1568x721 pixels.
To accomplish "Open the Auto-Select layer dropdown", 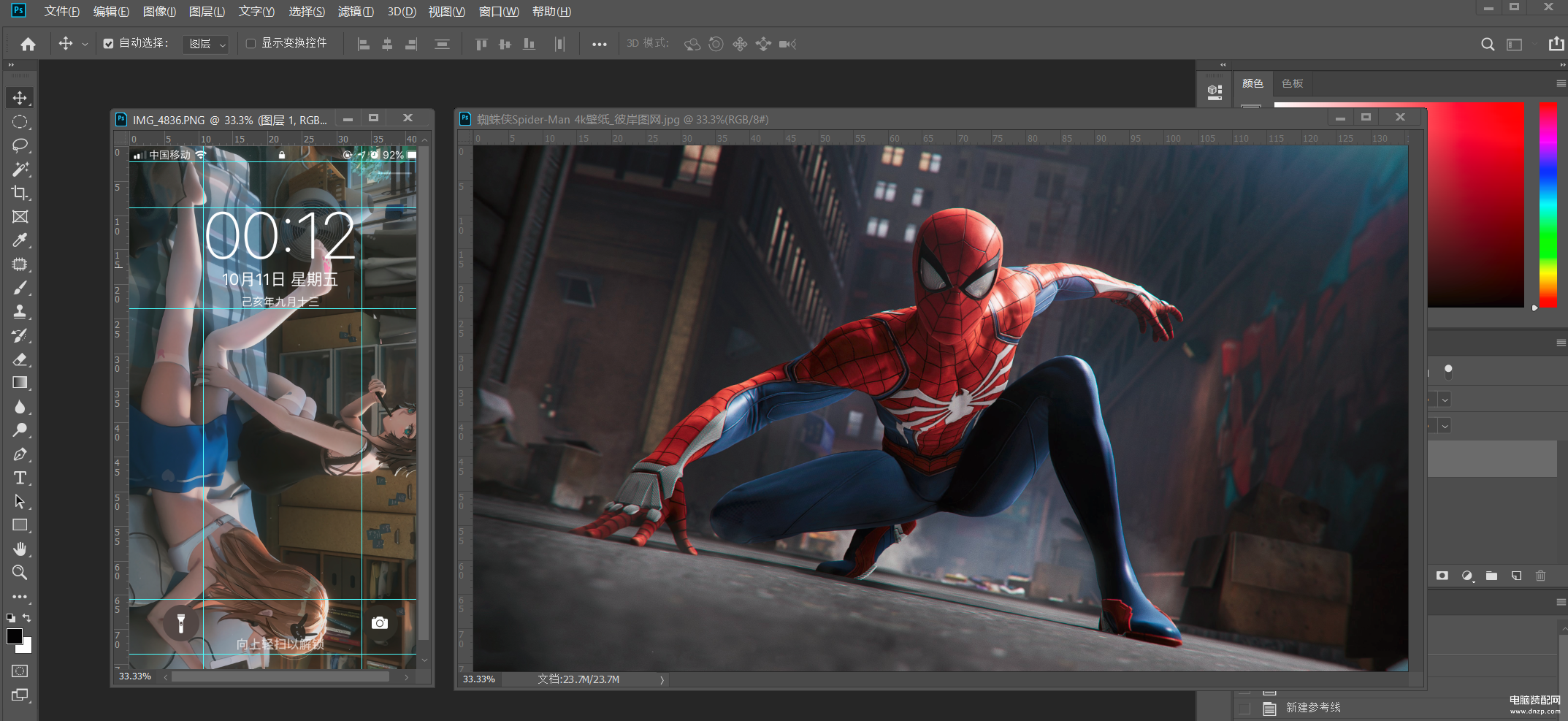I will pos(207,45).
